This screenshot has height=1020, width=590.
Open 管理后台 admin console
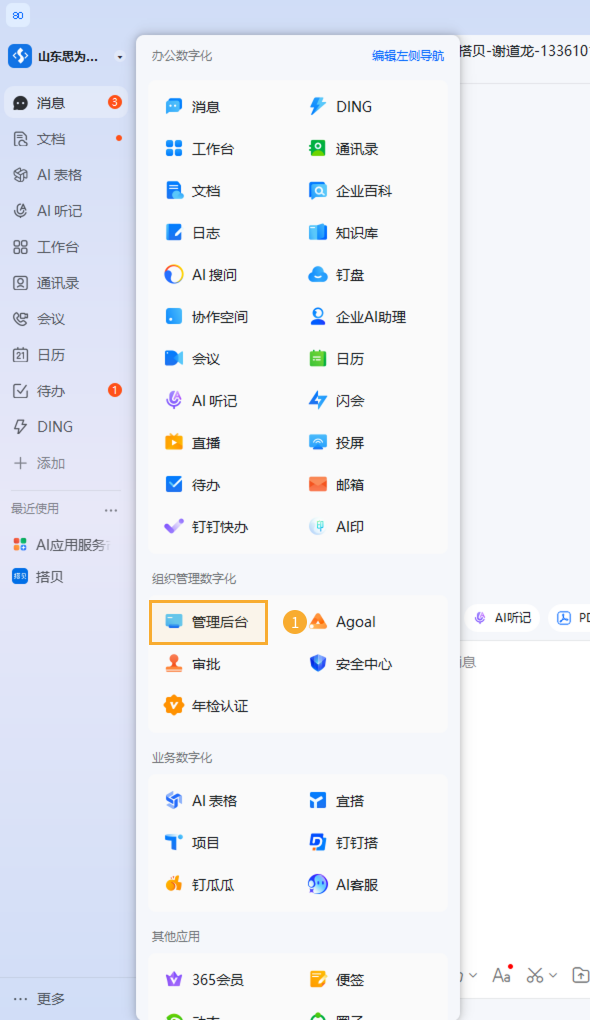[x=208, y=623]
